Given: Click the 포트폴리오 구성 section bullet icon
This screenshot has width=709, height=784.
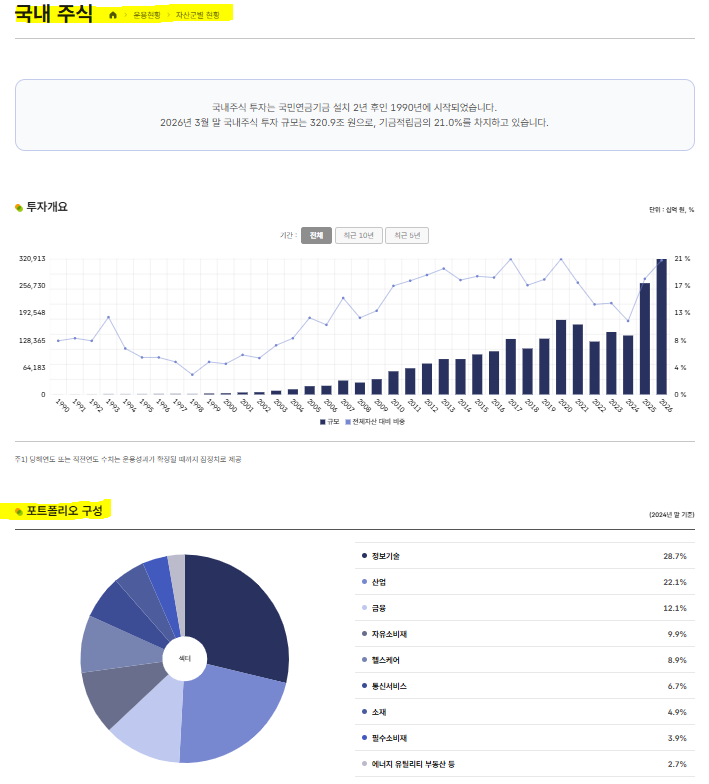Looking at the screenshot, I should [x=19, y=511].
